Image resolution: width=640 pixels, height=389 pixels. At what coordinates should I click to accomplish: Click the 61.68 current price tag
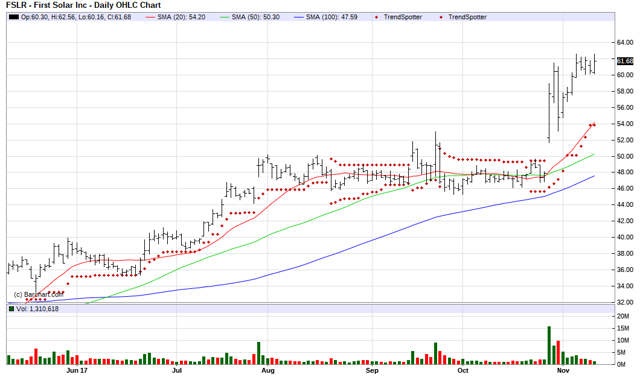tap(625, 61)
